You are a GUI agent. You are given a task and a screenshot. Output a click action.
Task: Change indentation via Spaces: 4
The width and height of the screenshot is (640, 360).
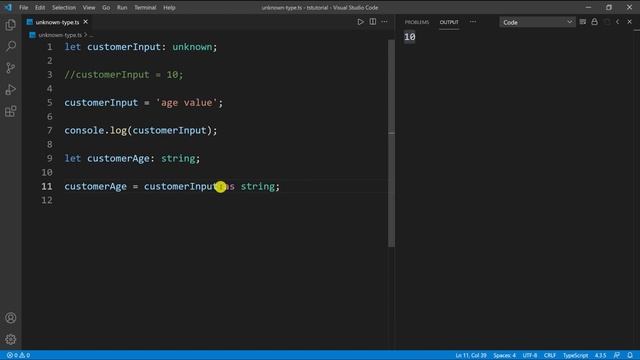point(504,355)
